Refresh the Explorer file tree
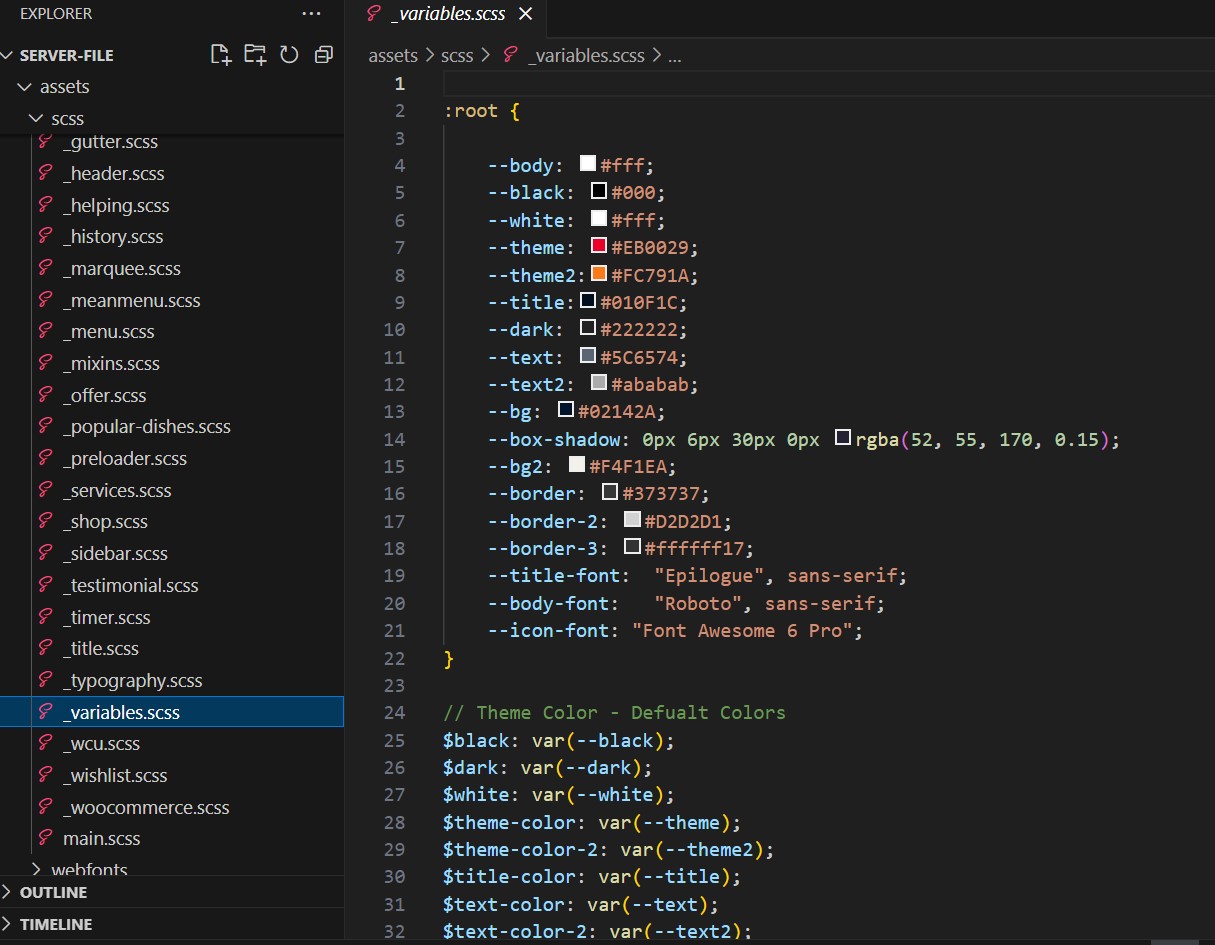Image resolution: width=1215 pixels, height=945 pixels. tap(289, 55)
